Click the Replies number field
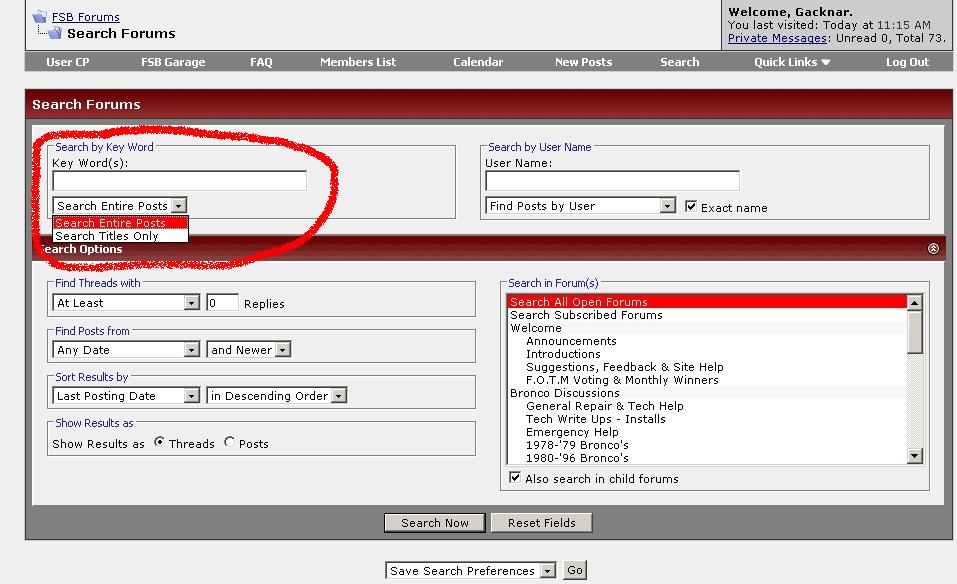 pos(222,302)
